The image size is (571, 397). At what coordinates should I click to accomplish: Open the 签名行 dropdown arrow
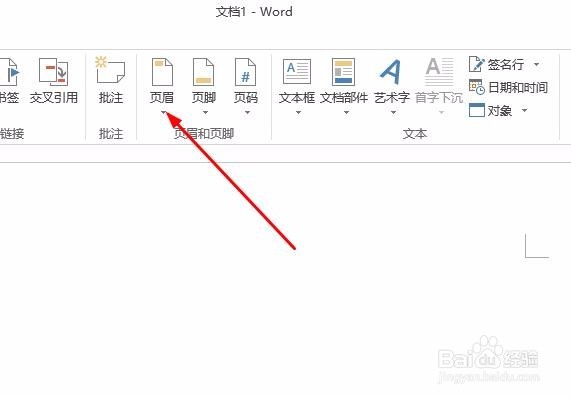click(x=536, y=64)
